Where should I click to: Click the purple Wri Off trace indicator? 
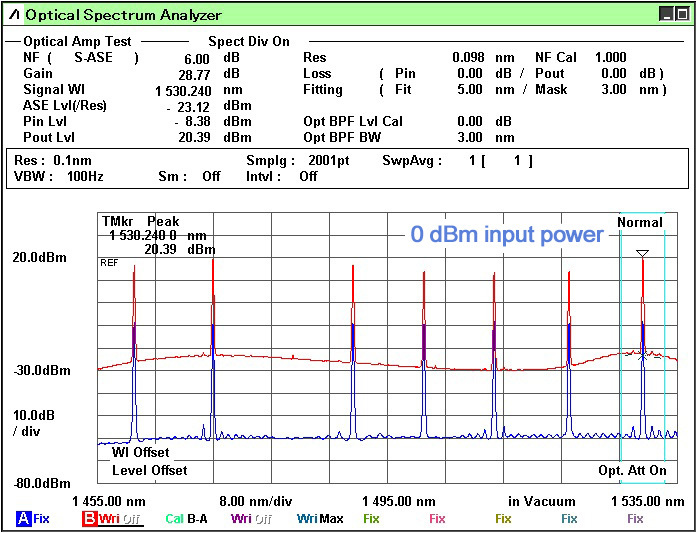251,519
